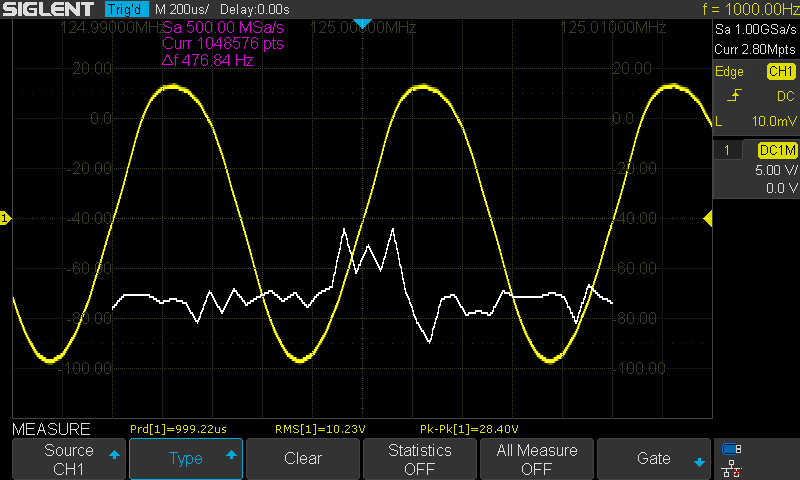Click the DC1M coupling badge
The image size is (800, 480).
coord(776,150)
